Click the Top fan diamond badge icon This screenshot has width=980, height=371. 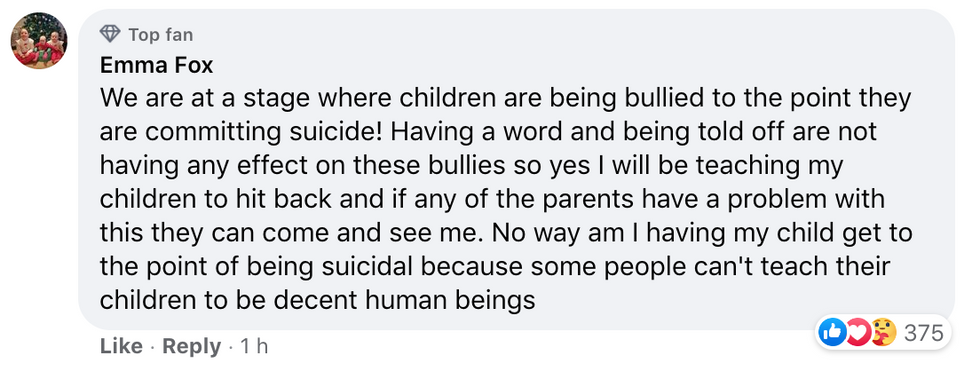pos(110,34)
